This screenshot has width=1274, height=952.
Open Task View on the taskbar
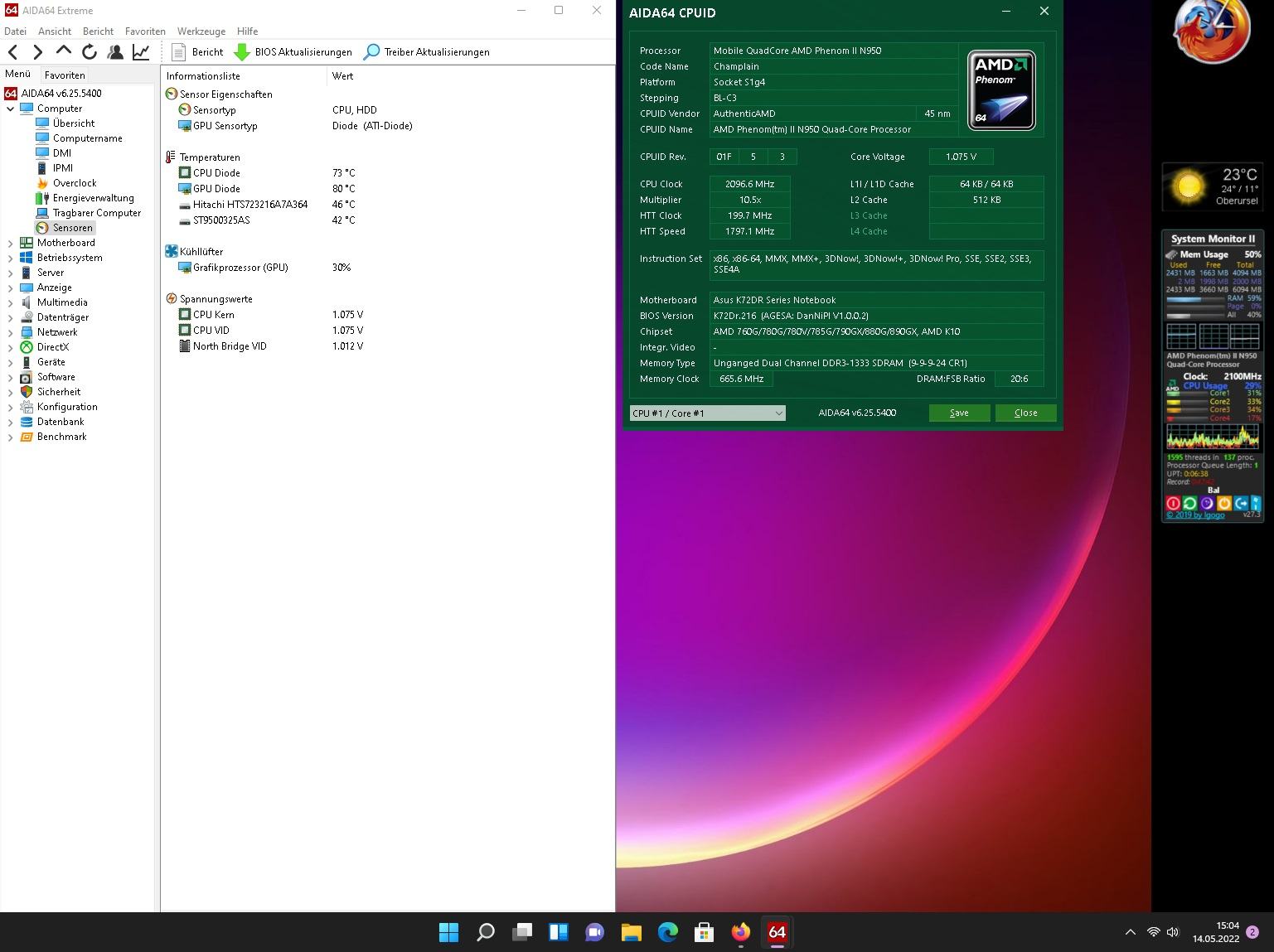522,932
